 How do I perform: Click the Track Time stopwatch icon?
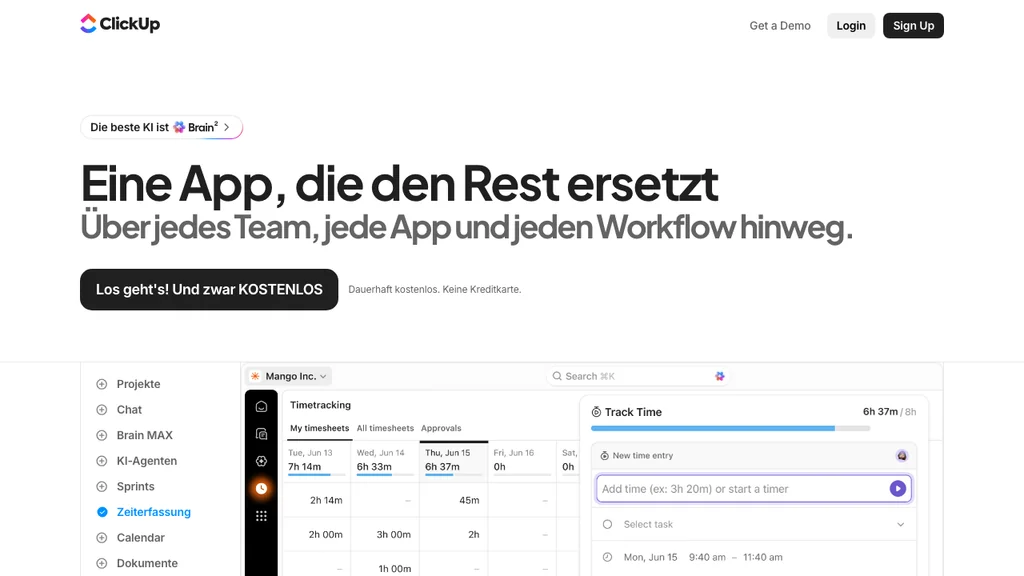pyautogui.click(x=596, y=412)
